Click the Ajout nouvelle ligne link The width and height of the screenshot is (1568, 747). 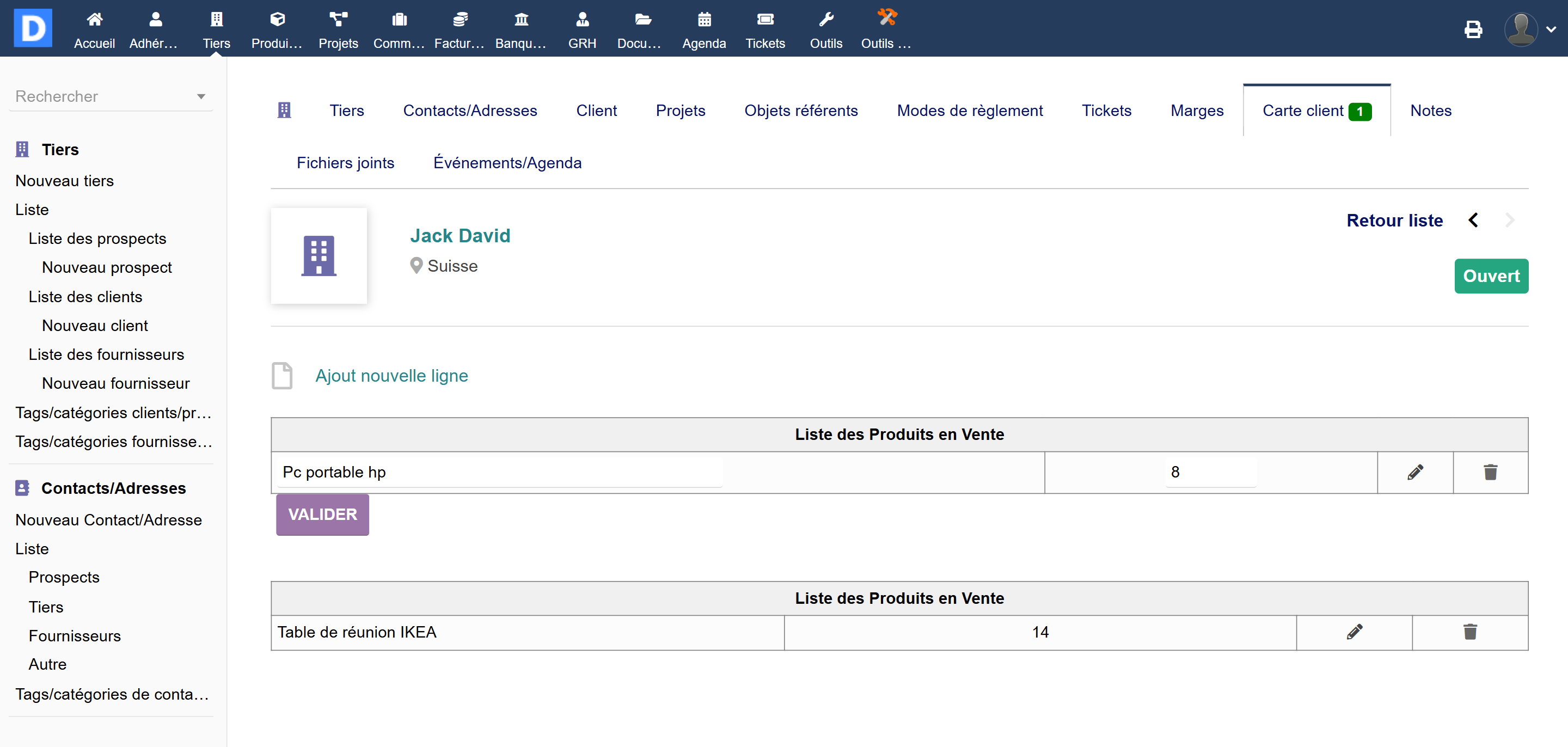391,376
